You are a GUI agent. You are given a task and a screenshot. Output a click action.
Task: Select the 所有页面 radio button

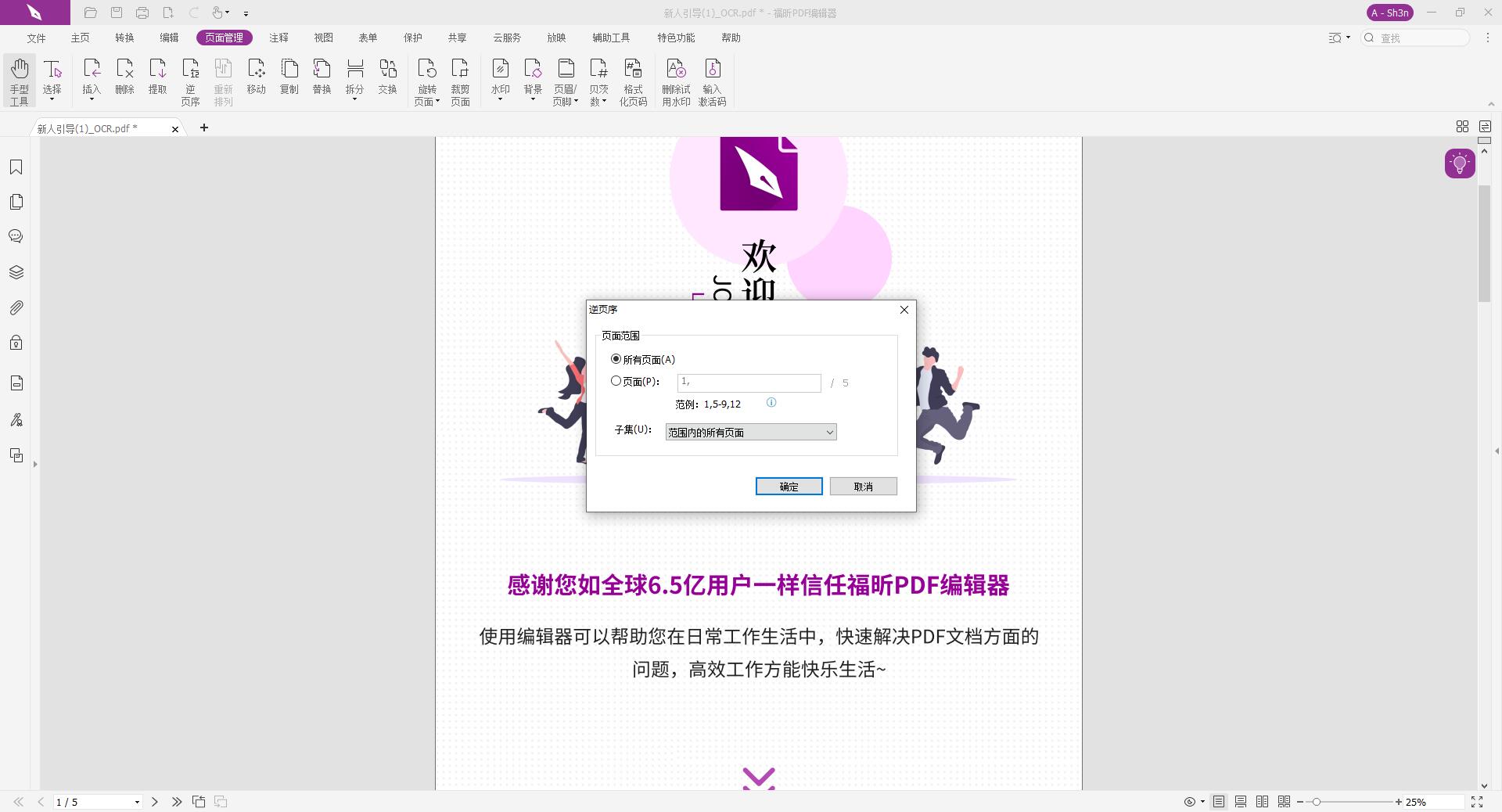tap(616, 359)
